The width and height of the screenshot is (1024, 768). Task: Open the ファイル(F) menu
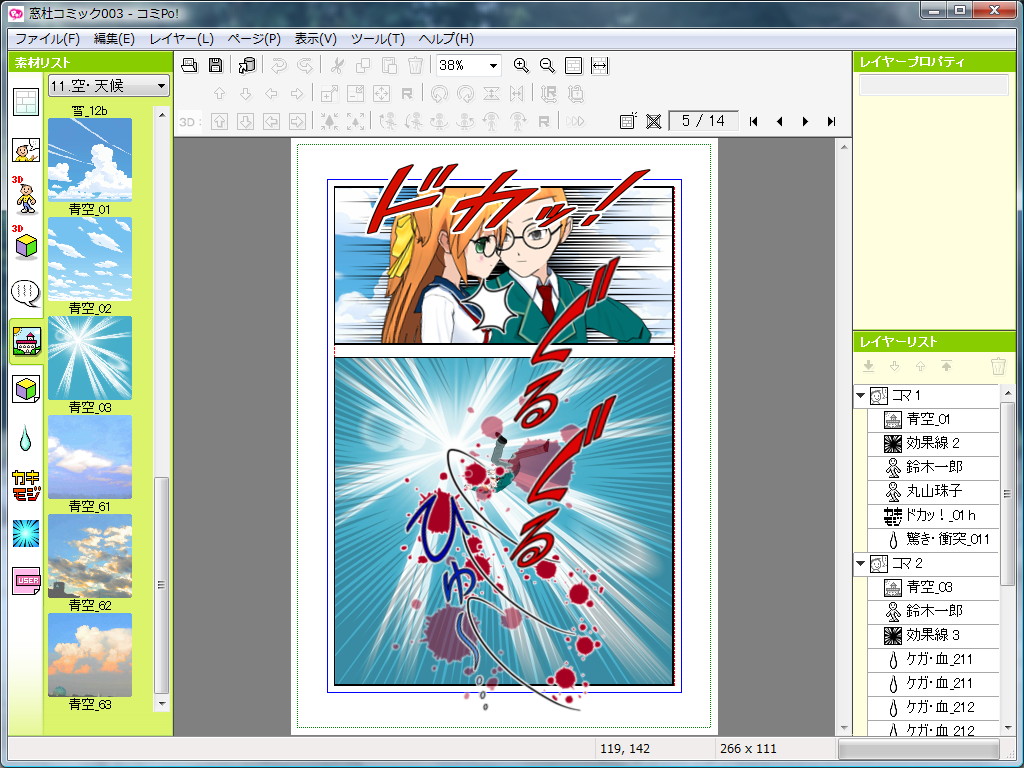point(47,39)
